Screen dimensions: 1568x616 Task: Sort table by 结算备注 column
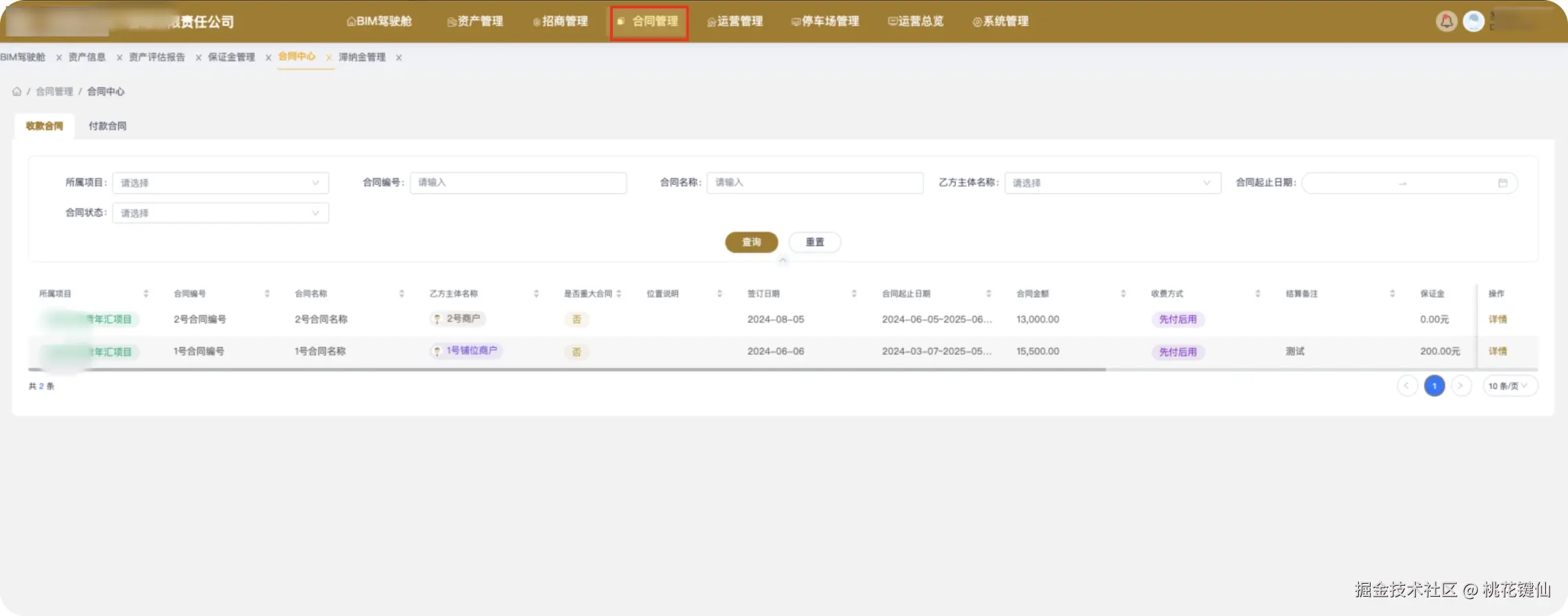click(x=1393, y=294)
